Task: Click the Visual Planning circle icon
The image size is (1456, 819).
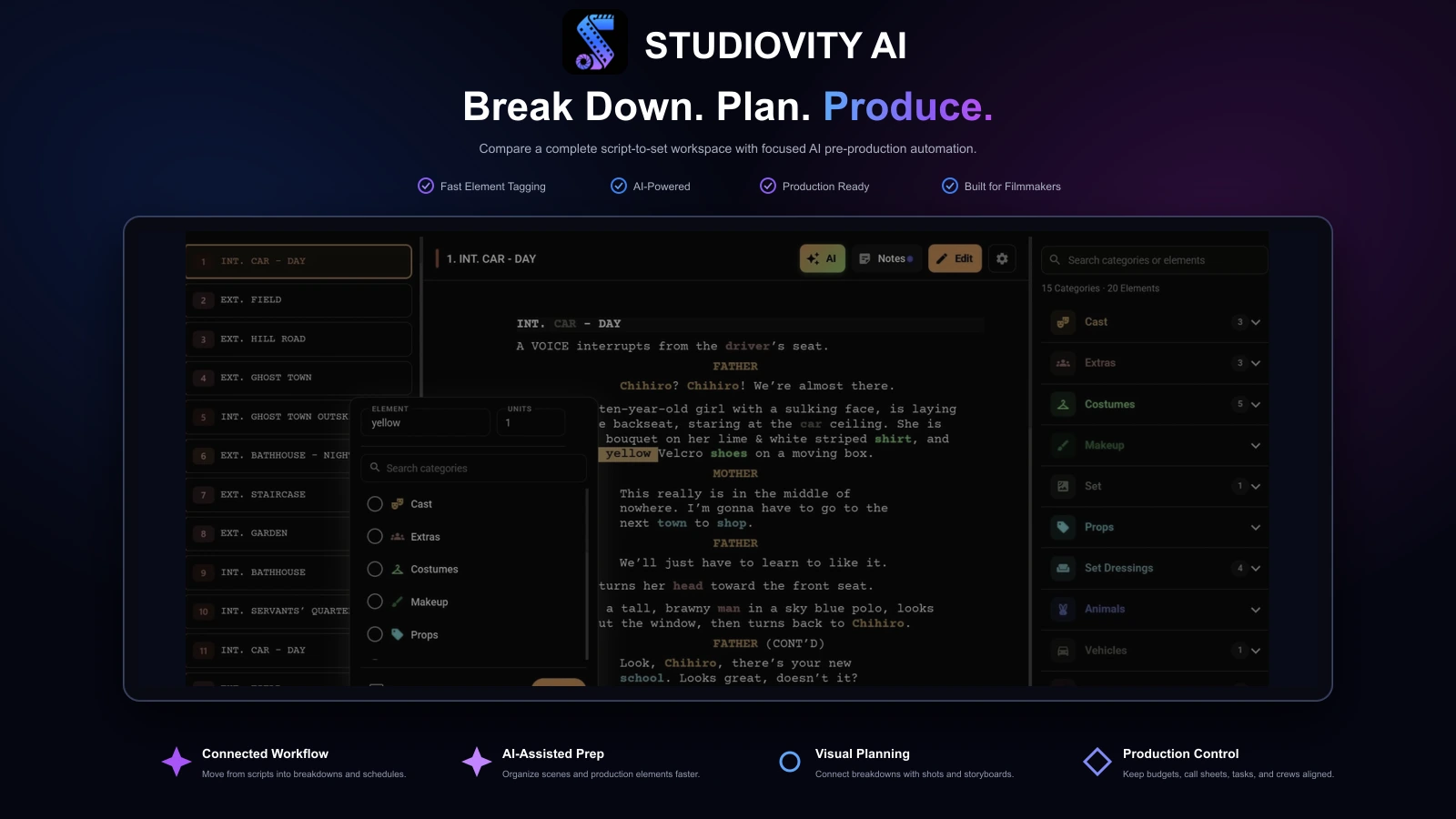Action: click(x=790, y=762)
